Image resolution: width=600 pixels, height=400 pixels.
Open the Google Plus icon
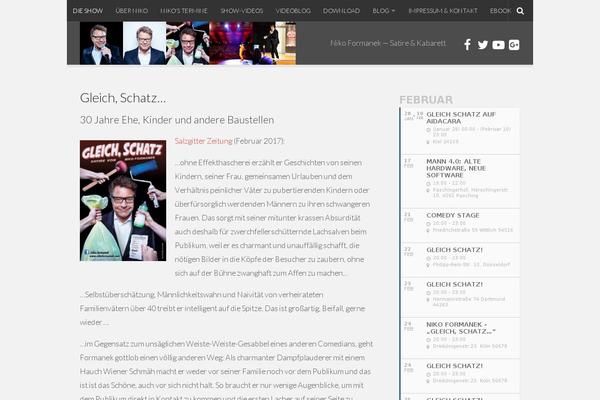(x=514, y=45)
